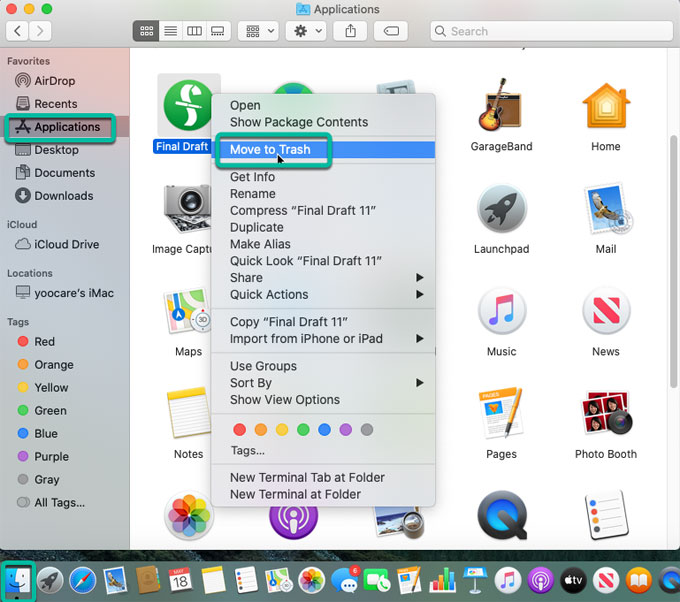Open the Action gear dropdown menu
This screenshot has width=680, height=602.
(x=307, y=31)
